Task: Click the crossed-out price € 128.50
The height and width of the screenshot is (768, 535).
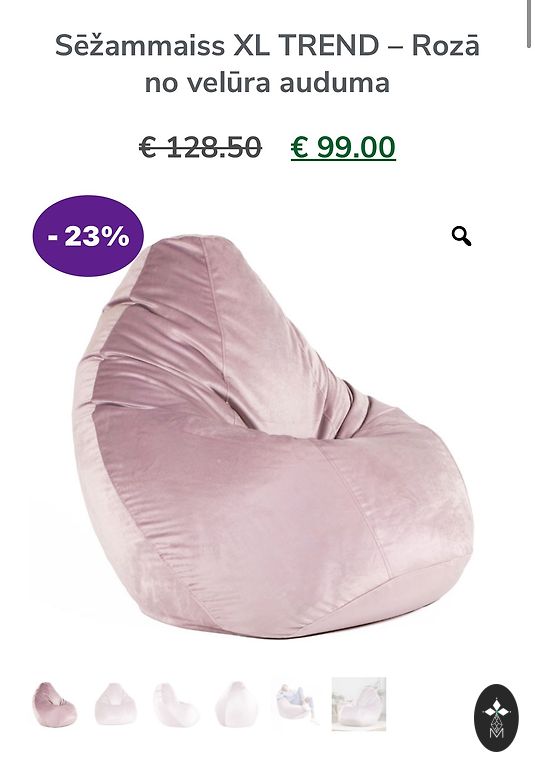Action: (200, 147)
